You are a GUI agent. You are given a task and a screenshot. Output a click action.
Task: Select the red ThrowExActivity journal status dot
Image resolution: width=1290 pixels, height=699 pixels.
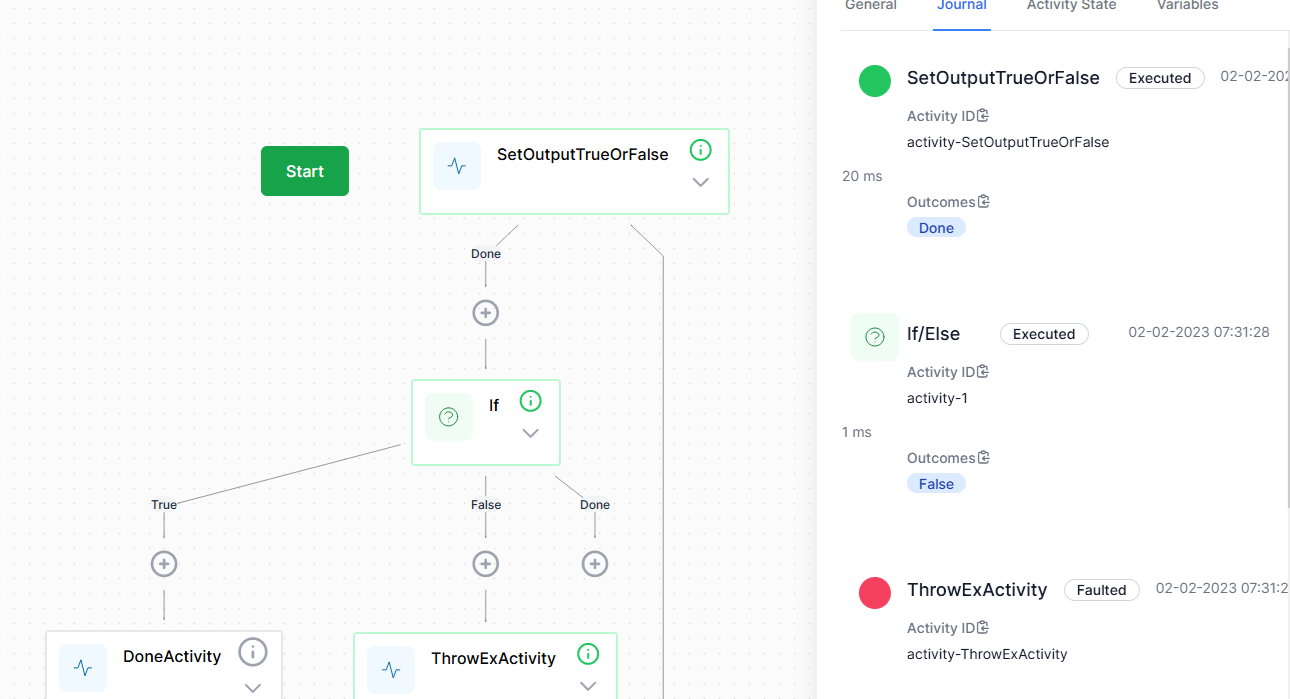click(x=875, y=593)
